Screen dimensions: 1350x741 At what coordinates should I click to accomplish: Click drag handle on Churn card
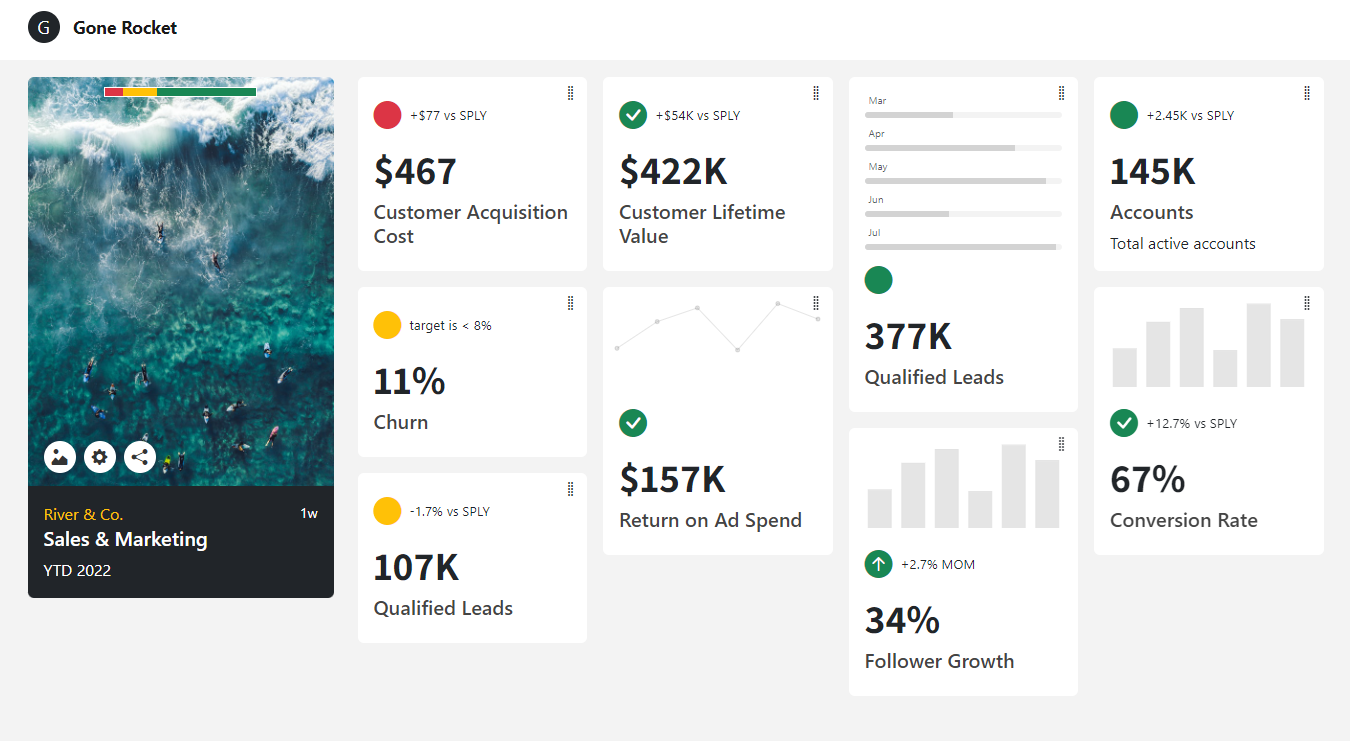pos(570,303)
